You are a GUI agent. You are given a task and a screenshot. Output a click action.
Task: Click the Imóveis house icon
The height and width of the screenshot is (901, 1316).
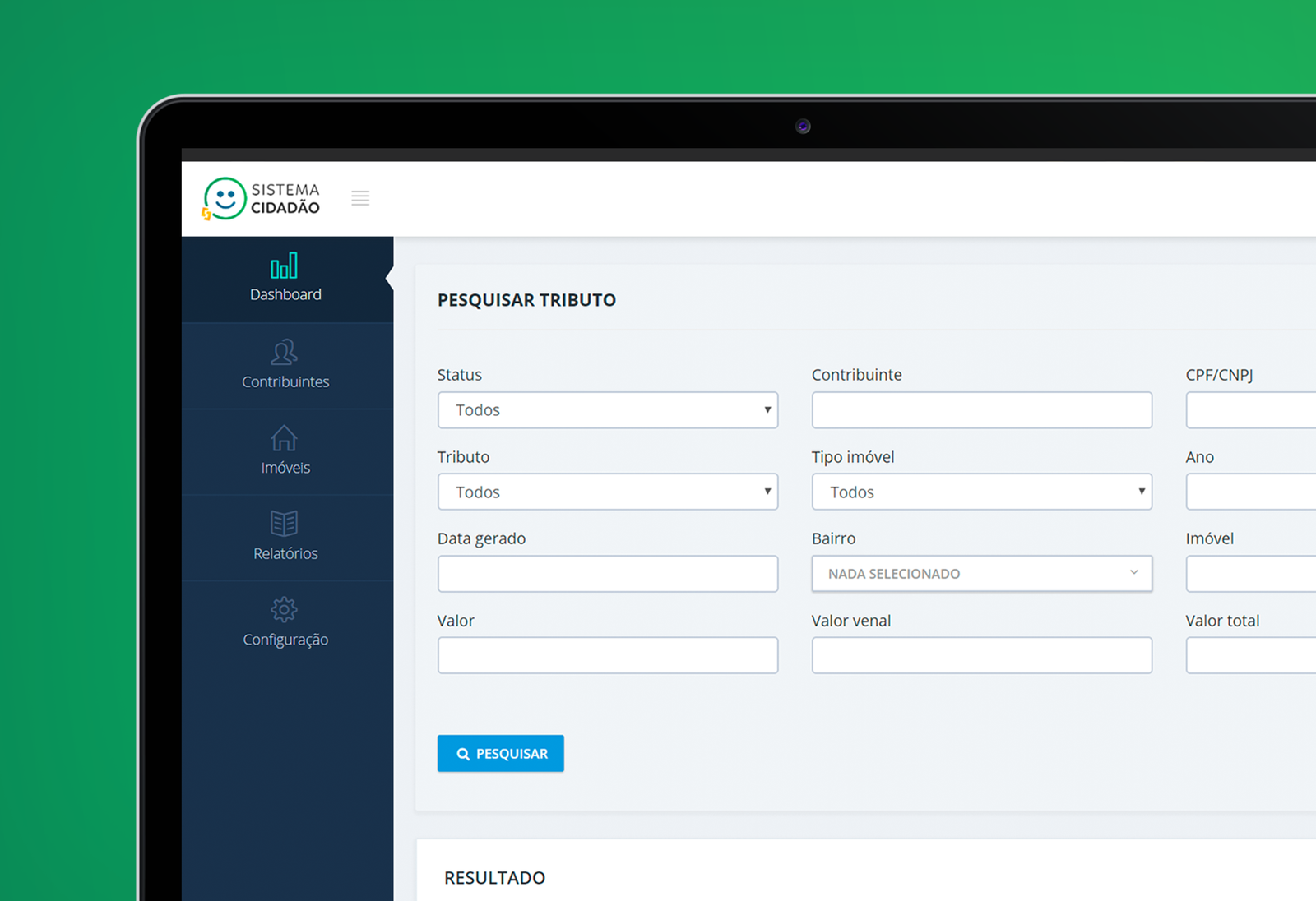click(285, 438)
